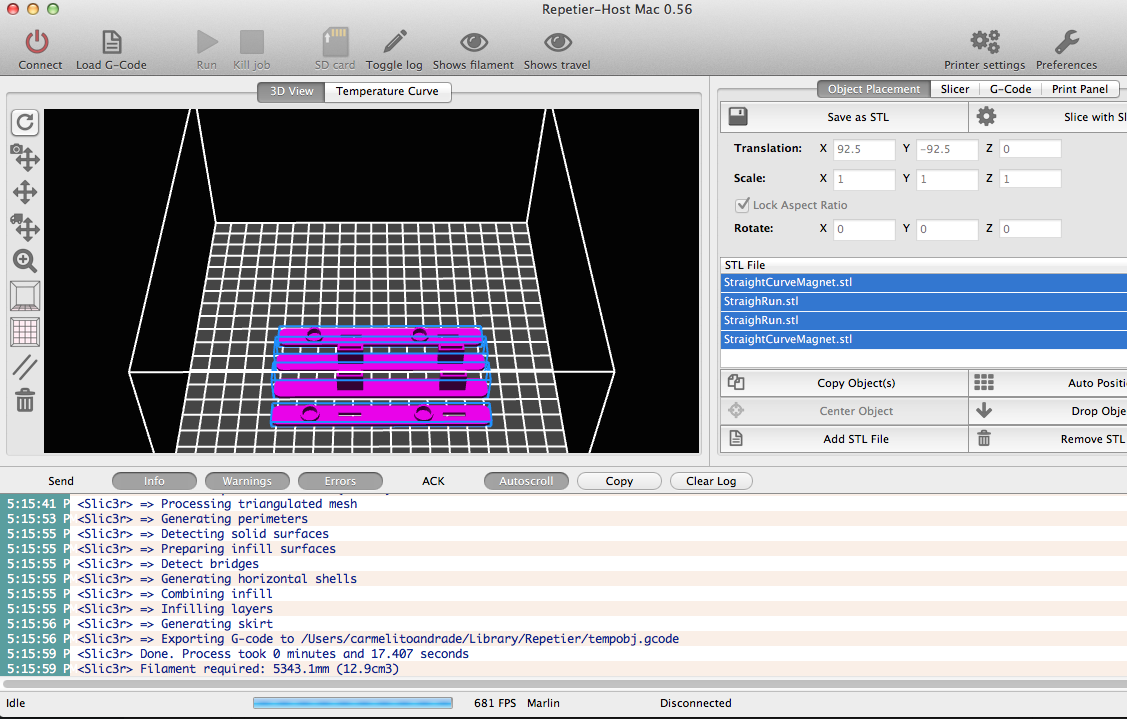The height and width of the screenshot is (719, 1127).
Task: Open Preferences wrench icon
Action: point(1067,42)
